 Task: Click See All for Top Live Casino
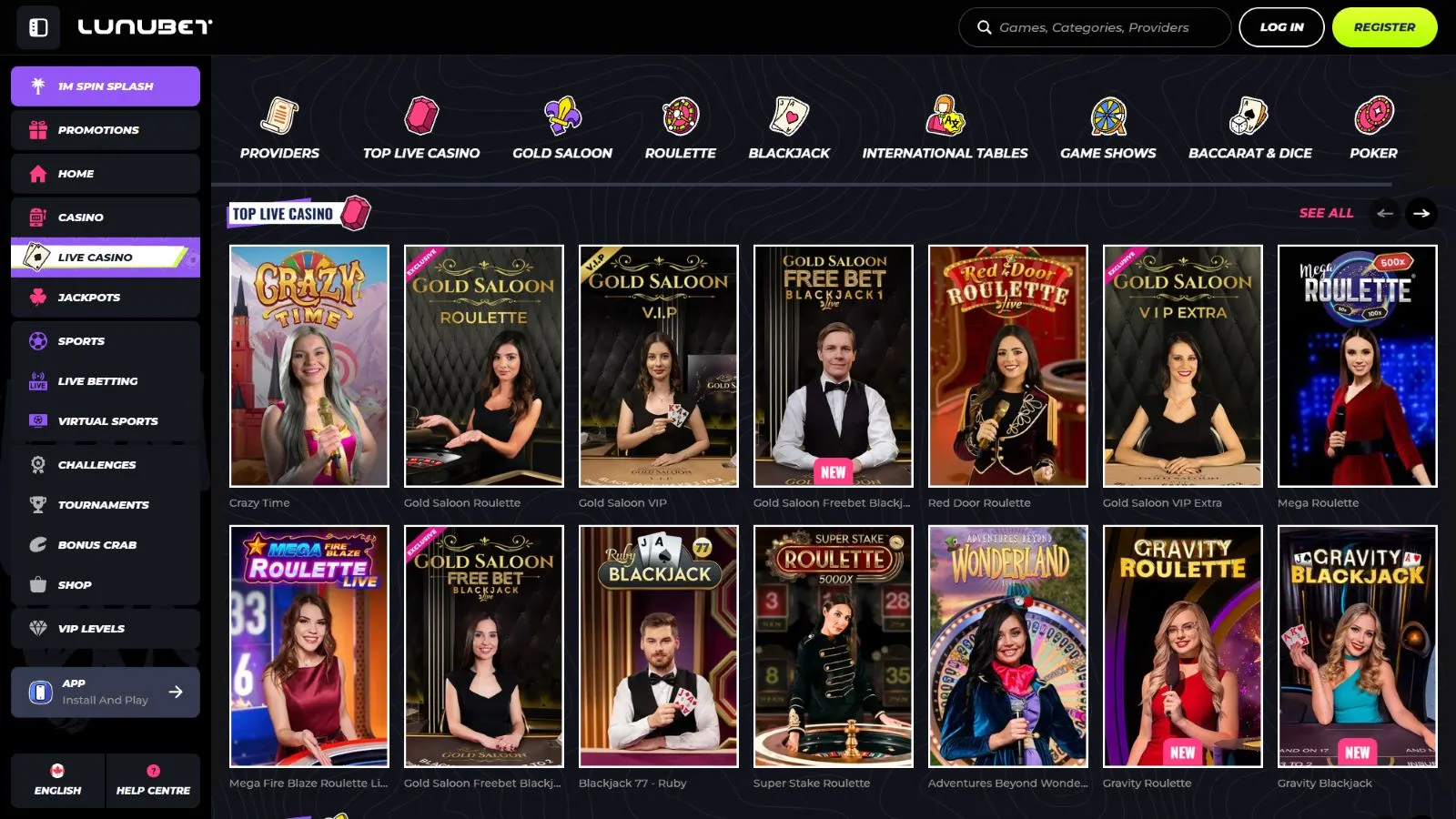coord(1326,213)
